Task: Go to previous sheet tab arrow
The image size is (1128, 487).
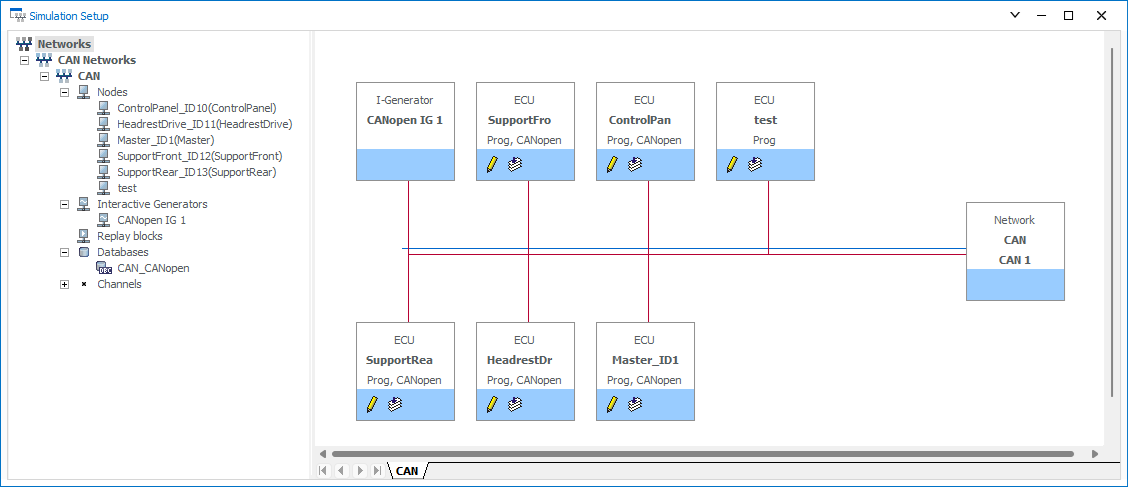Action: [x=342, y=471]
